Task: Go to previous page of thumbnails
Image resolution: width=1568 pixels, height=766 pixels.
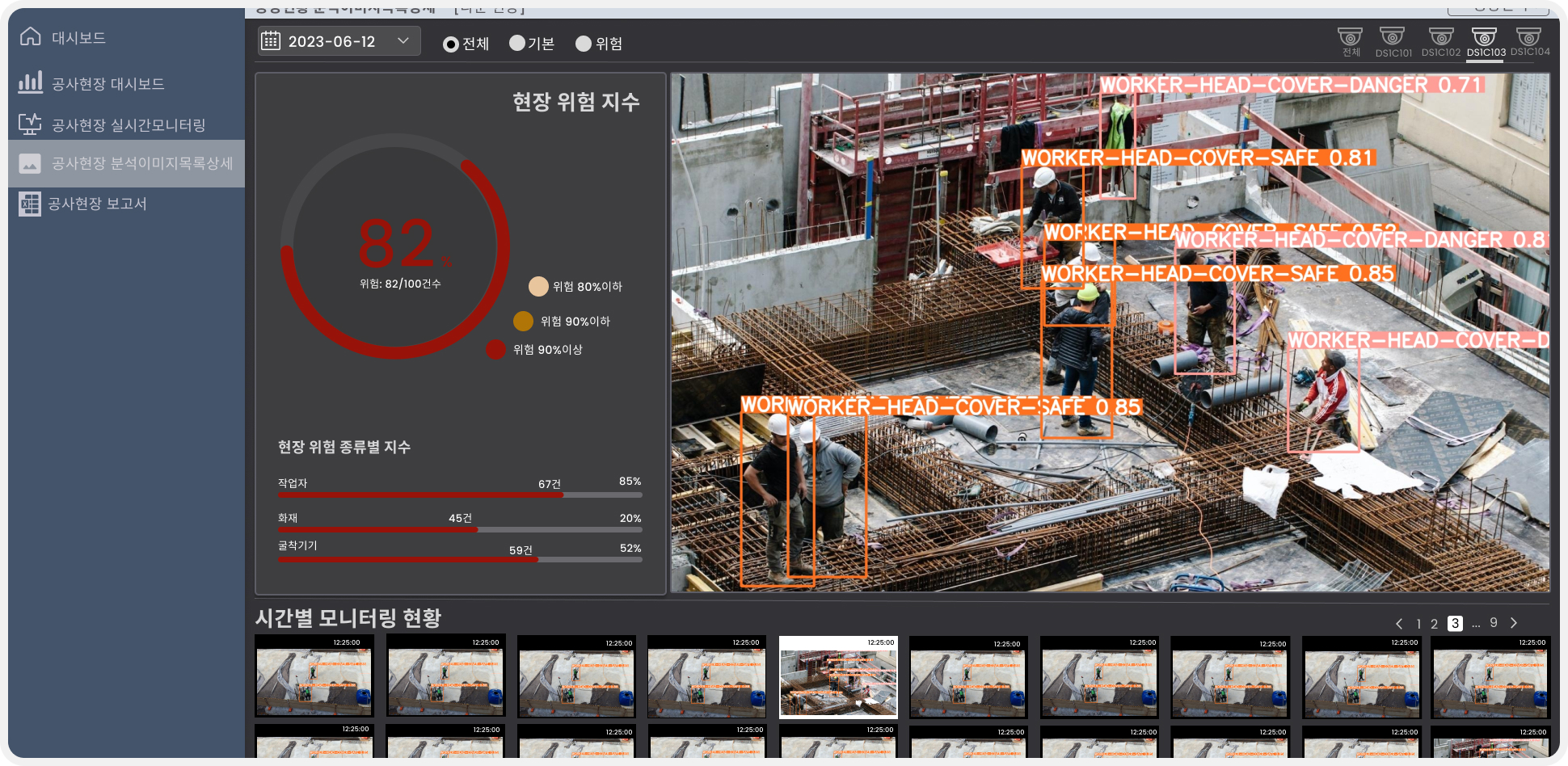Action: pyautogui.click(x=1399, y=624)
